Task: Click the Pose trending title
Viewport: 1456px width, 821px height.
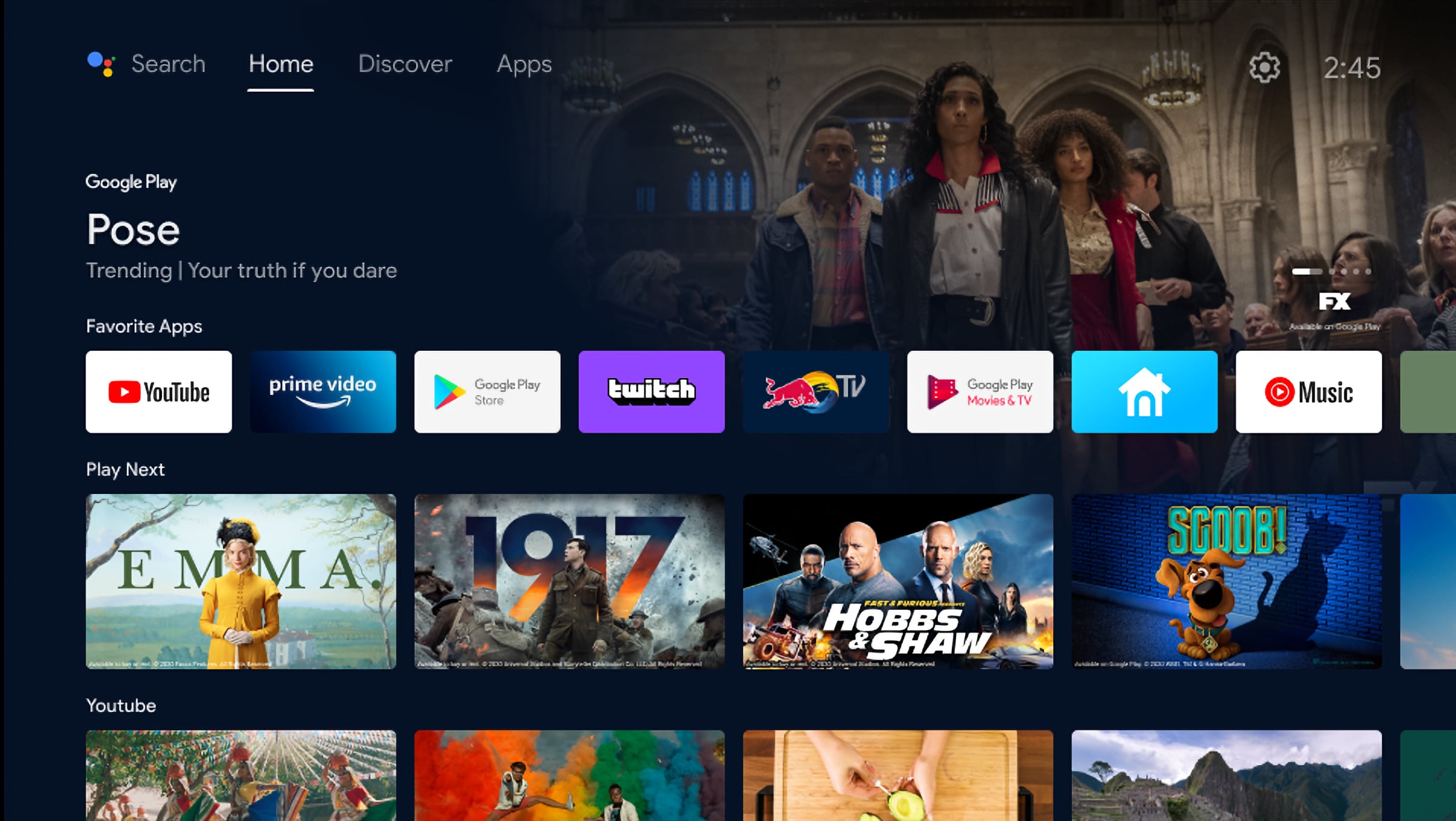Action: coord(133,229)
